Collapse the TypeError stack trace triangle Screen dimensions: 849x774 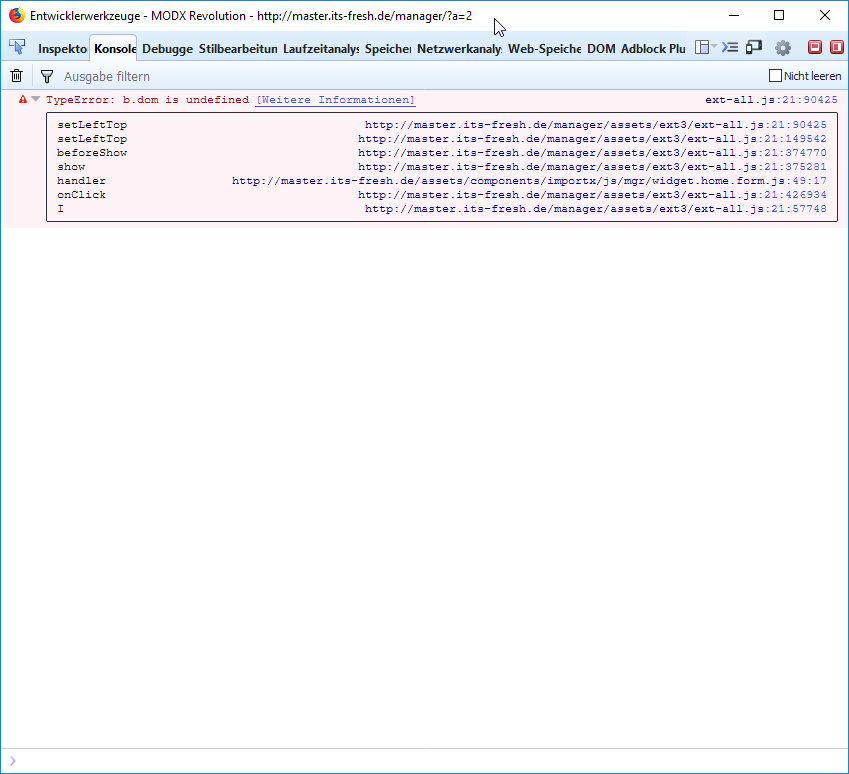tap(34, 100)
